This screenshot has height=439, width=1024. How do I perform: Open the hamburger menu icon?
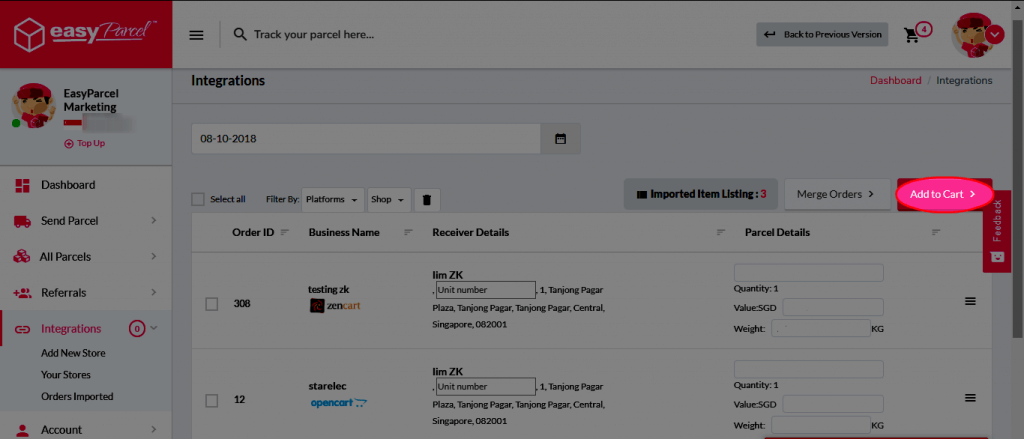point(197,35)
